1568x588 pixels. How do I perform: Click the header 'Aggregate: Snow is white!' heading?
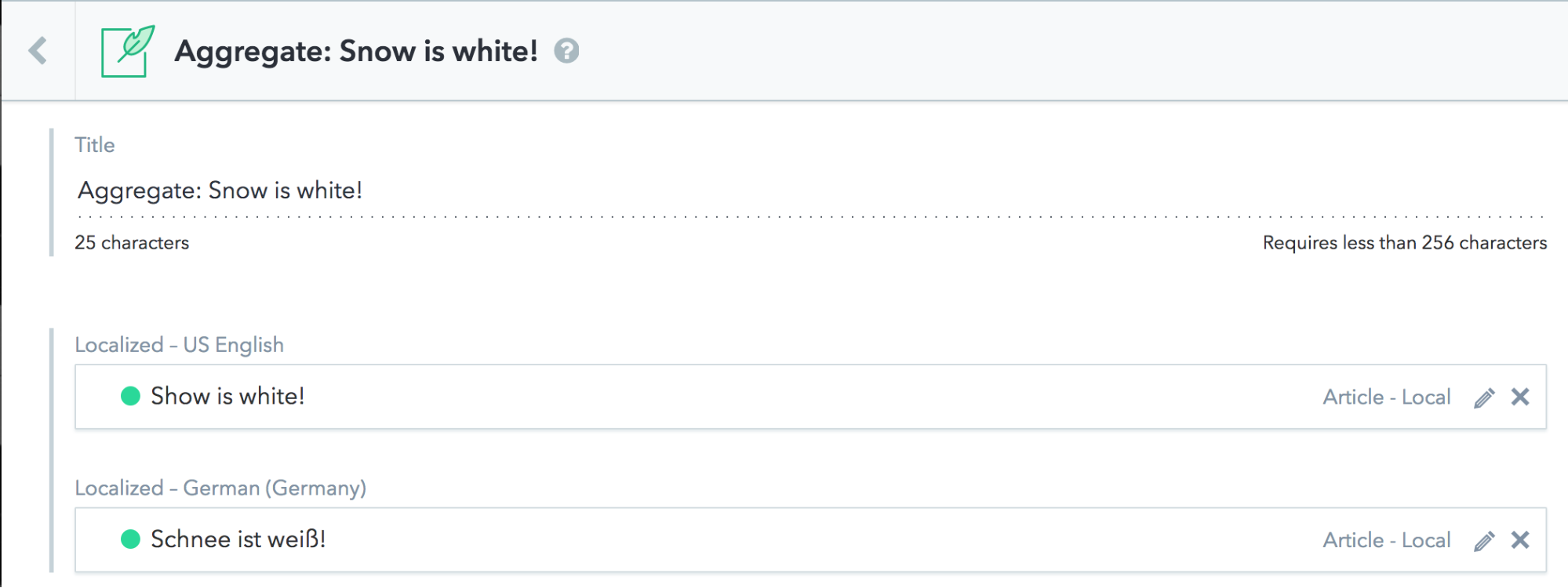tap(356, 52)
